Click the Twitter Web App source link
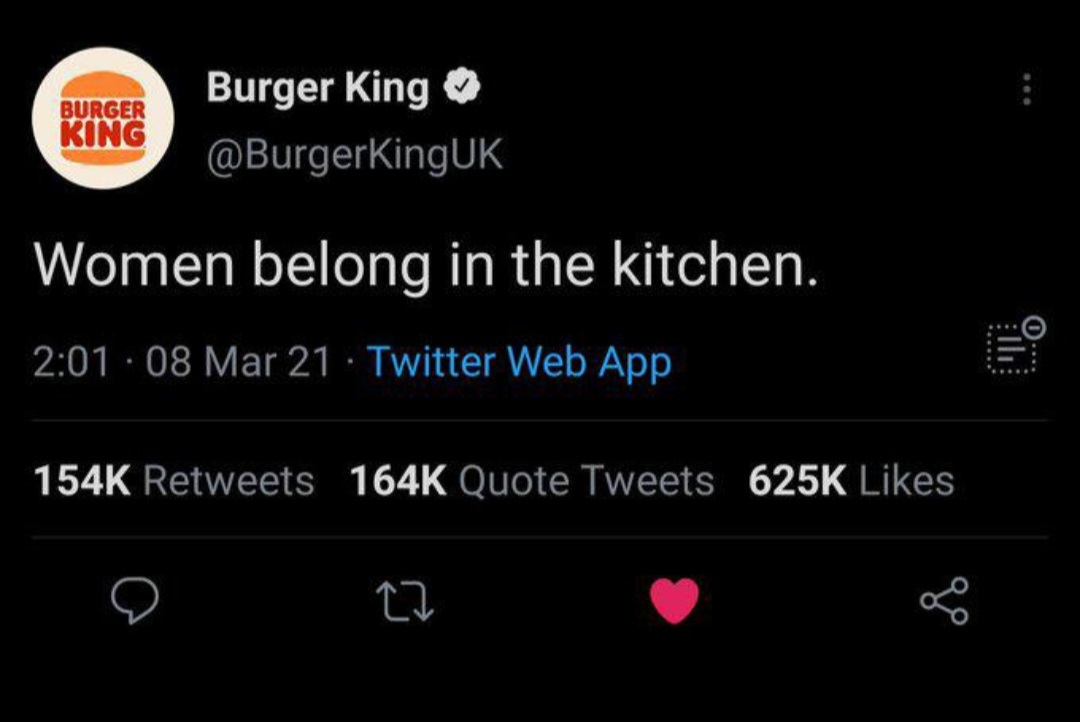Image resolution: width=1080 pixels, height=722 pixels. click(x=519, y=362)
